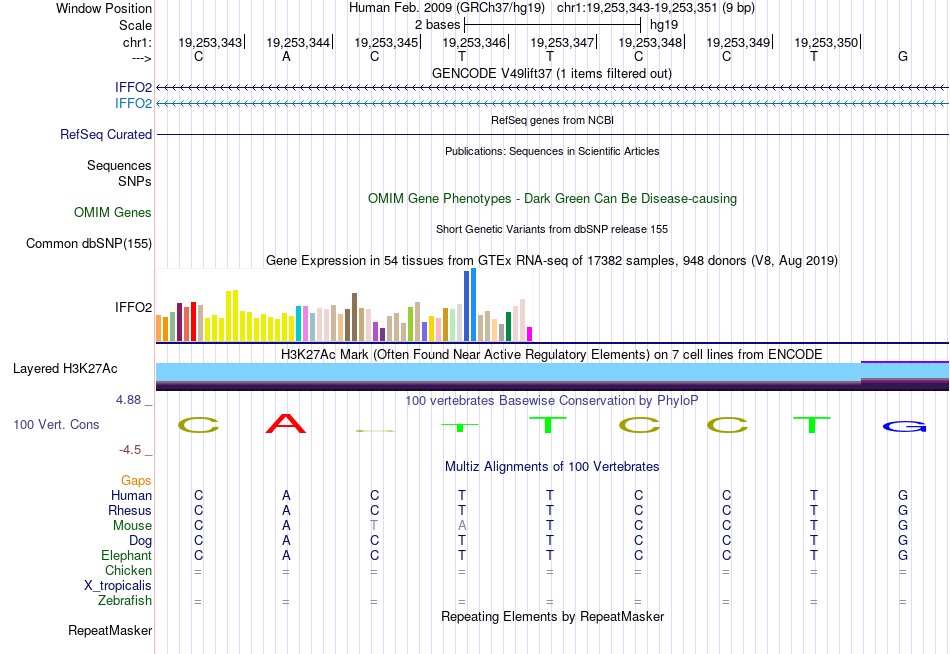This screenshot has width=950, height=654.
Task: Click the blue G in PhyloP conservation logo
Action: pos(904,427)
